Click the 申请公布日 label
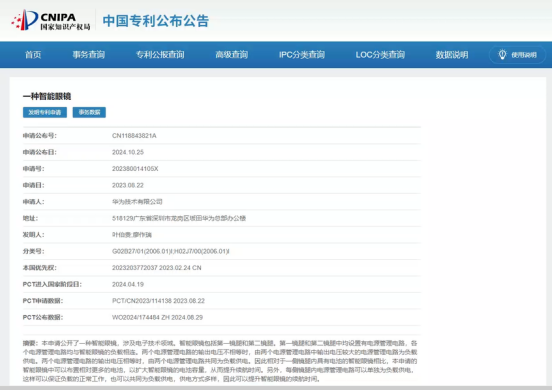 [40, 152]
